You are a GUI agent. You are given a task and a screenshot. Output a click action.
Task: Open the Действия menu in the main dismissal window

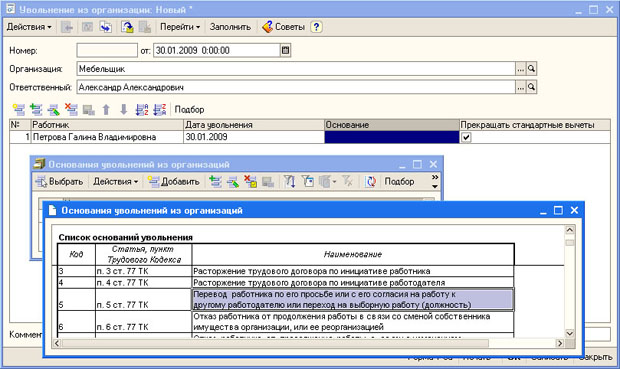29,27
